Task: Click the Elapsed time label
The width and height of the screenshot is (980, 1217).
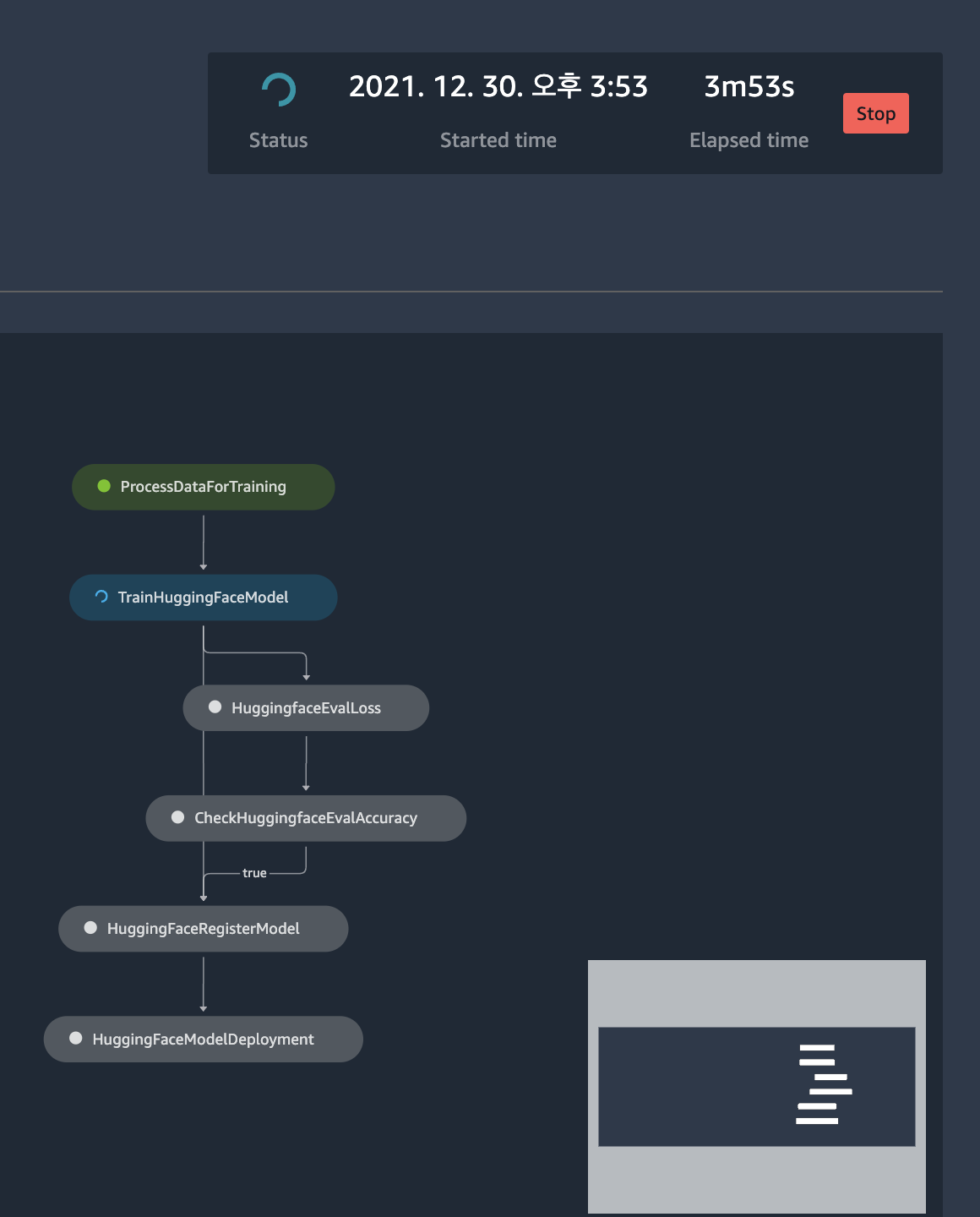Action: pos(749,140)
